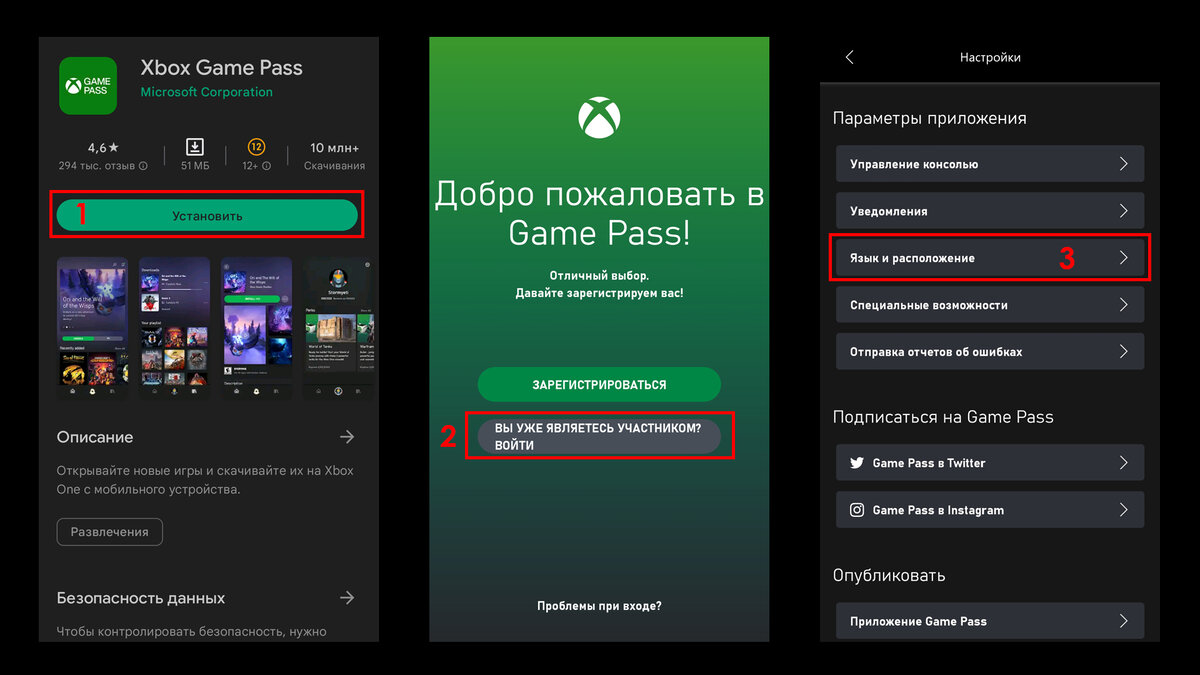
Task: Tap chevron on Управление консолью row
Action: pyautogui.click(x=1123, y=164)
